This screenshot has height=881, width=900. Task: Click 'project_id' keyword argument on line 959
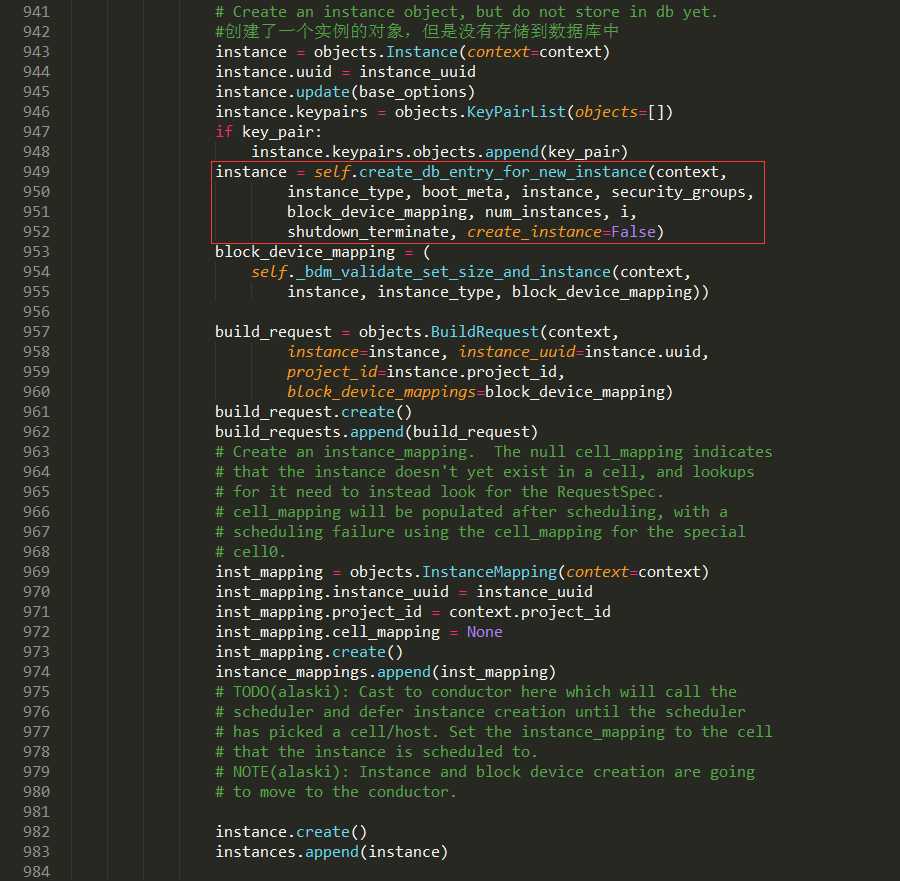pyautogui.click(x=332, y=372)
